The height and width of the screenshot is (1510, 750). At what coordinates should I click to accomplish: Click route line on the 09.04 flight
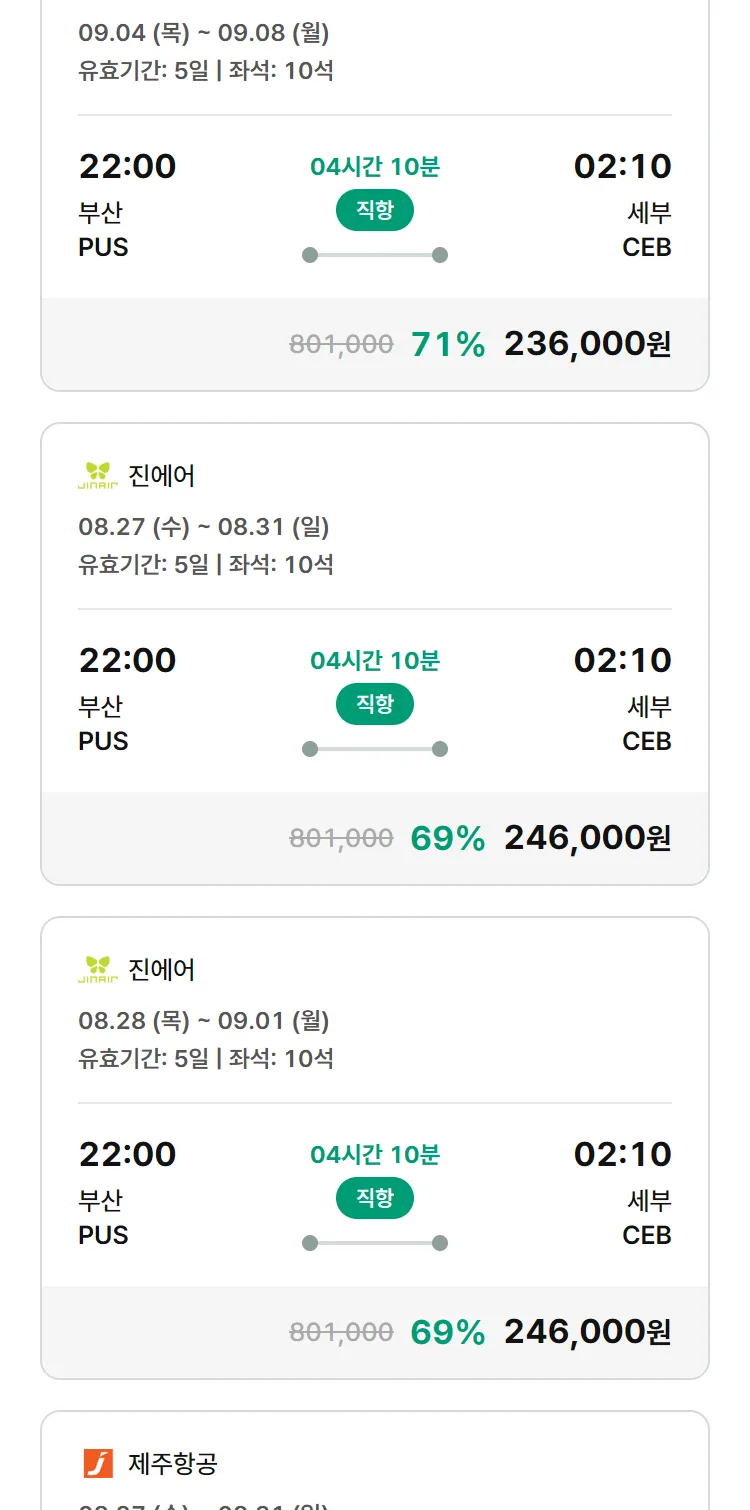tap(375, 255)
